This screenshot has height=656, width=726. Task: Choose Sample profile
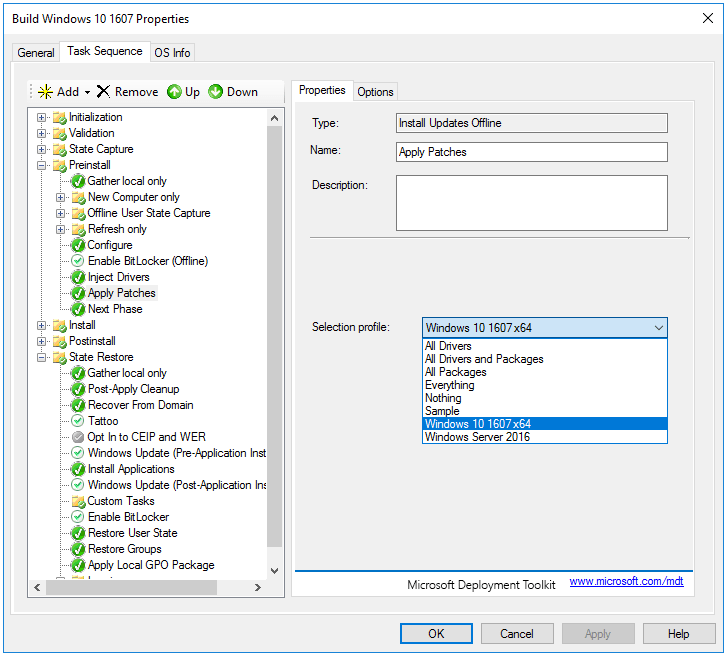(544, 411)
